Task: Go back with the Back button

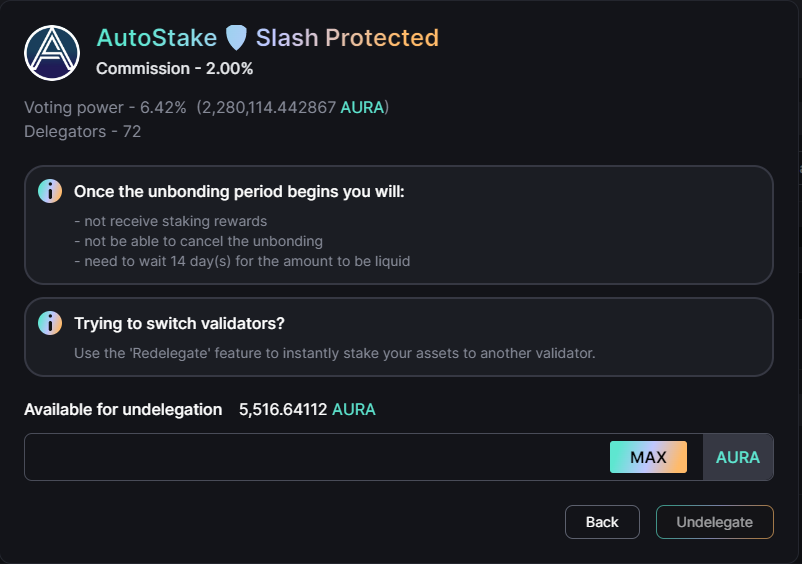Action: [x=602, y=522]
